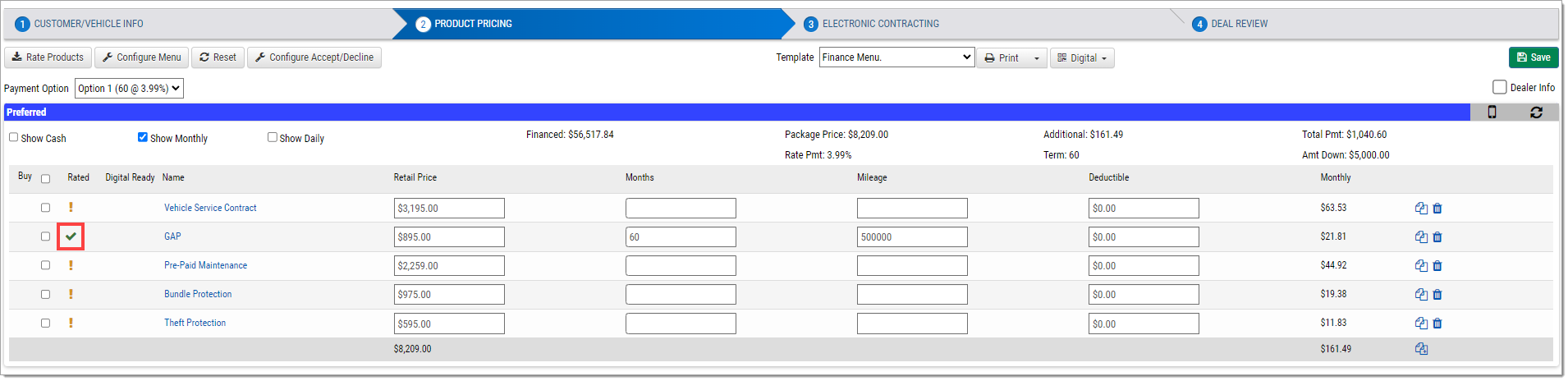Copy the Bundle Protection row
1568x381 pixels.
[x=1421, y=295]
